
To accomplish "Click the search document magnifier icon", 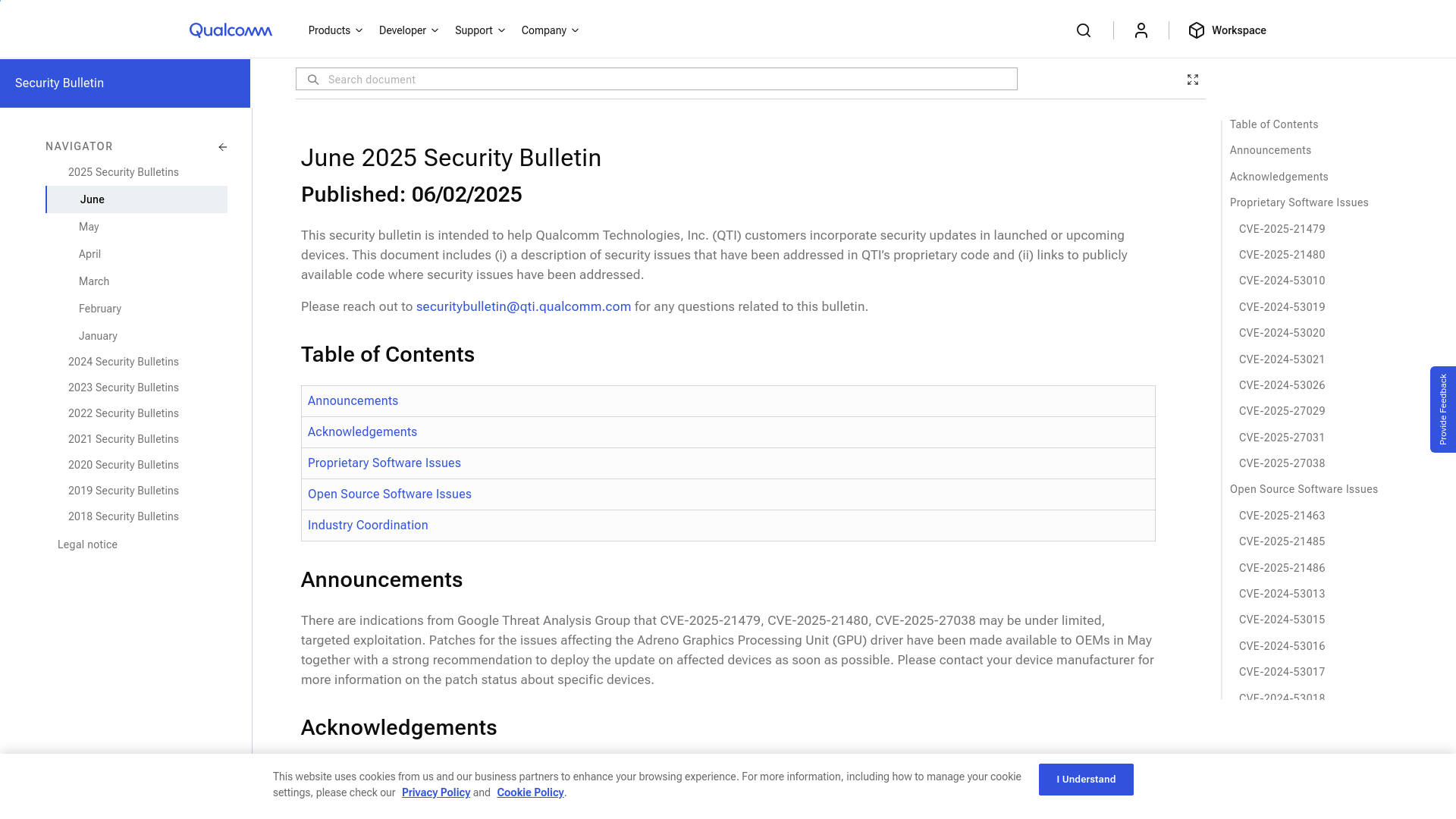I will [x=313, y=80].
